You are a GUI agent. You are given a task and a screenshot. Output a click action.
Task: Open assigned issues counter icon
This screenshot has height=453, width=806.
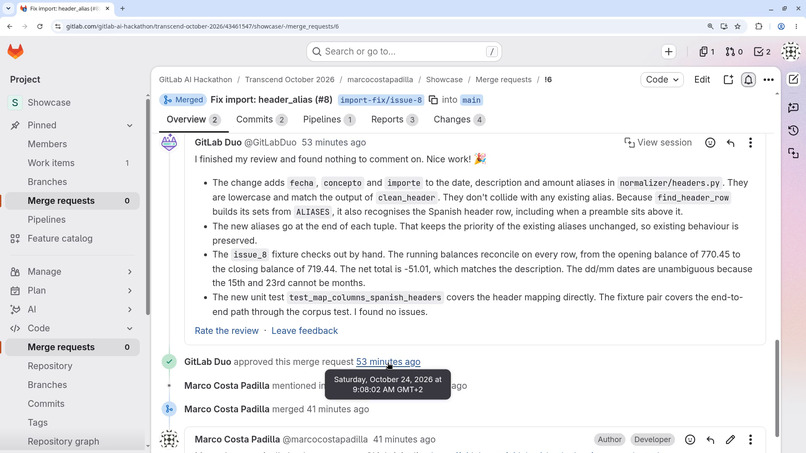pos(707,51)
